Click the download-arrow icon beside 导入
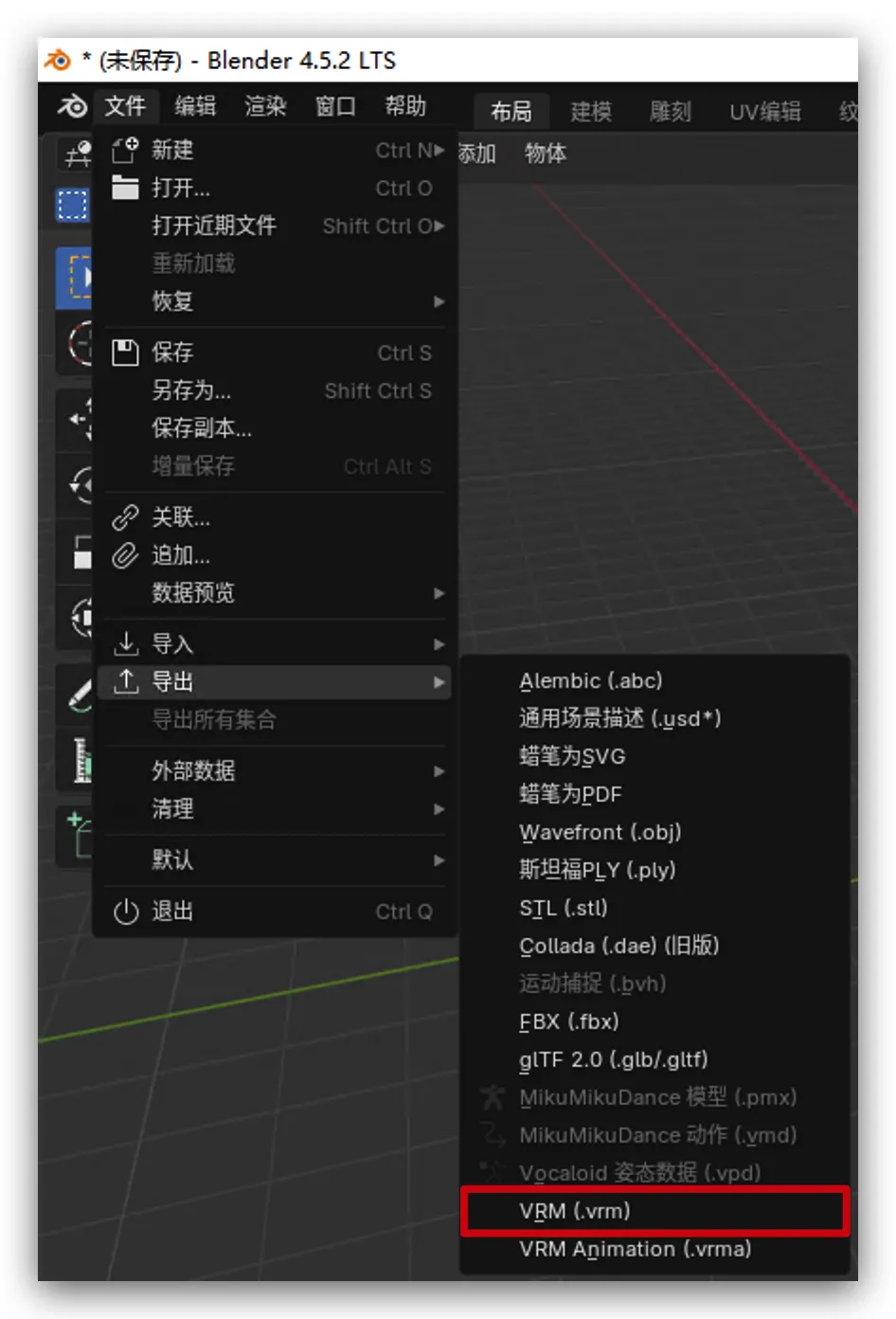 (125, 644)
